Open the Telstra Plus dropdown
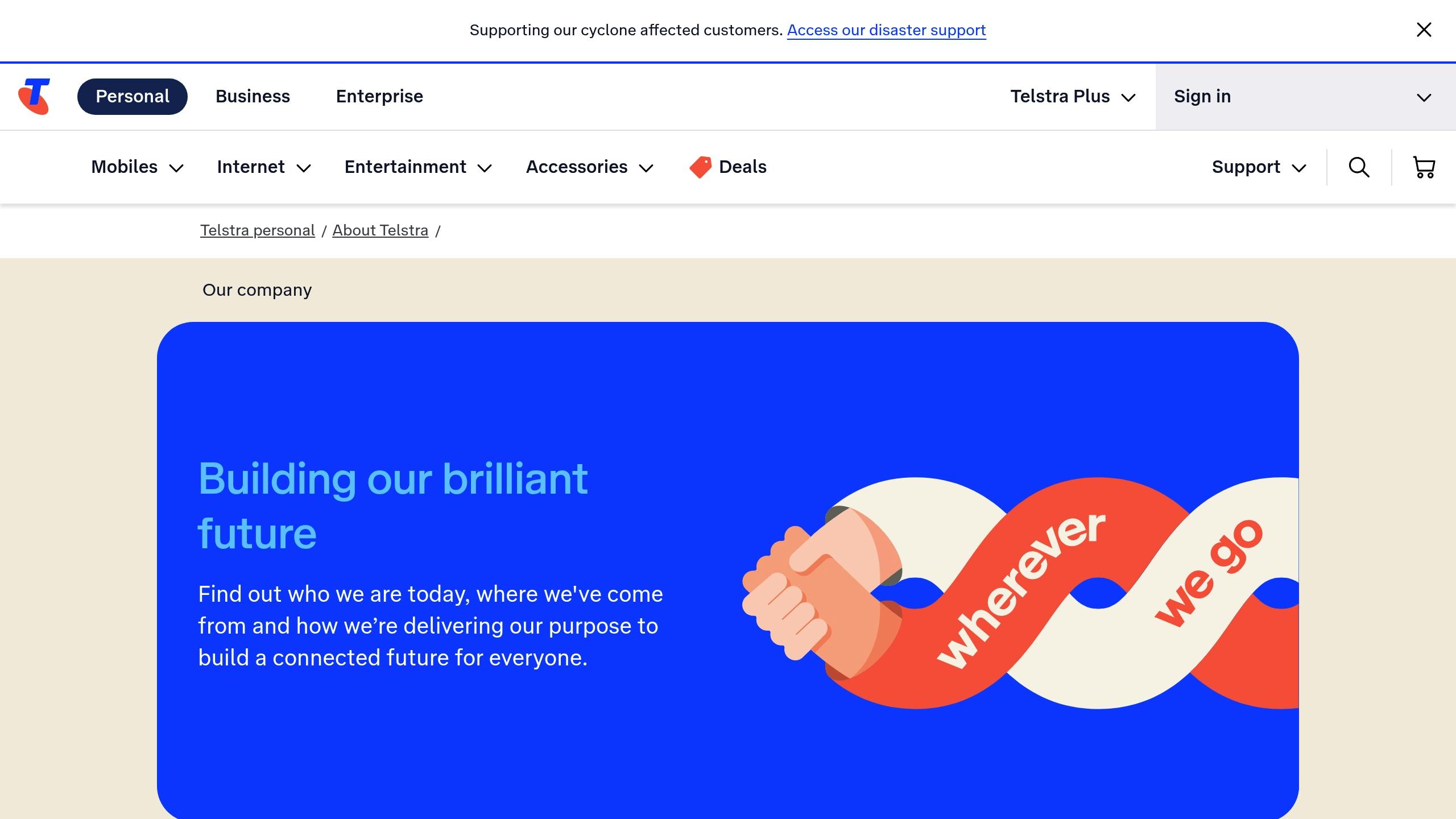This screenshot has width=1456, height=819. tap(1073, 97)
